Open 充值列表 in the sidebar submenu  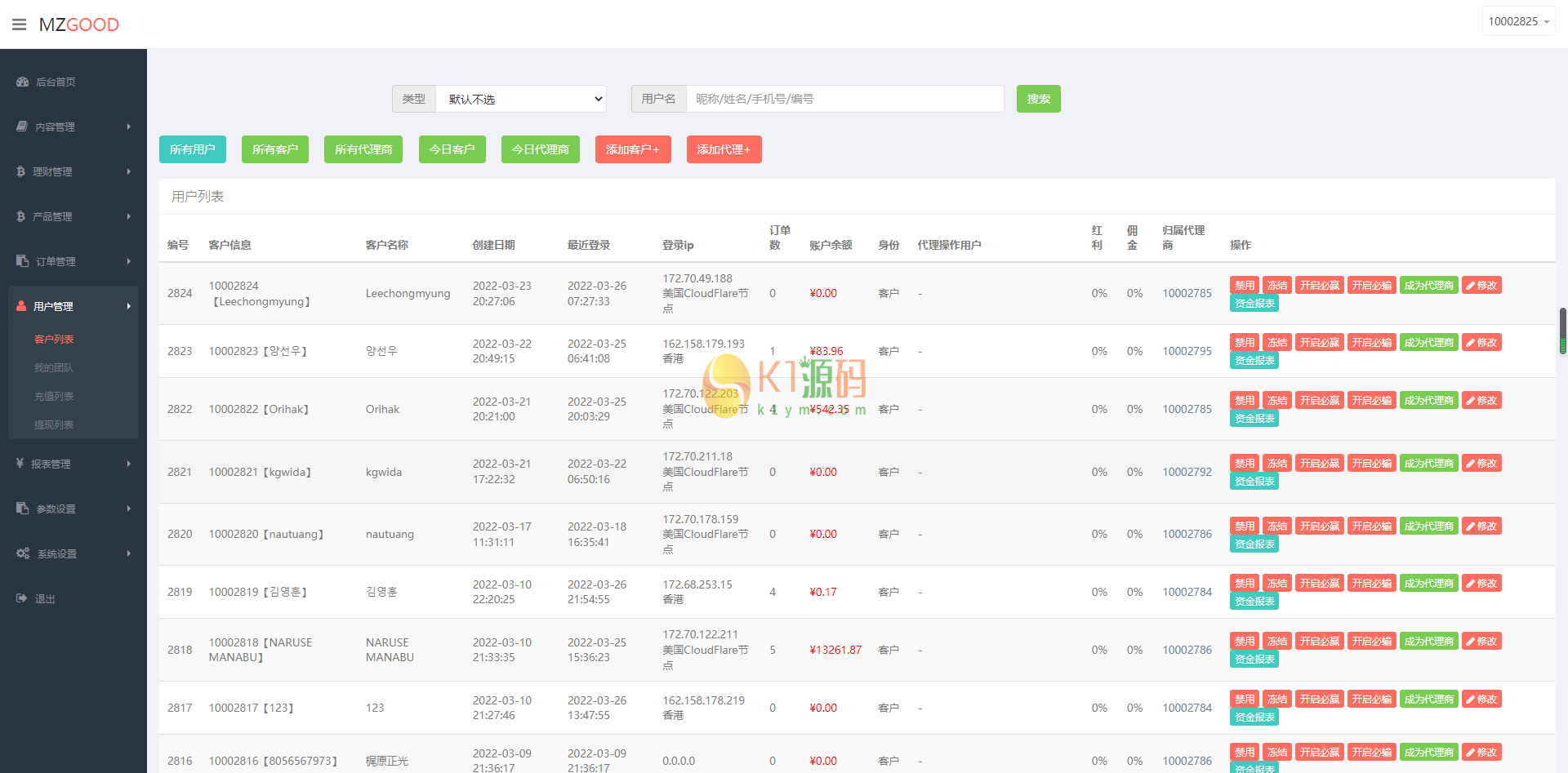point(54,397)
